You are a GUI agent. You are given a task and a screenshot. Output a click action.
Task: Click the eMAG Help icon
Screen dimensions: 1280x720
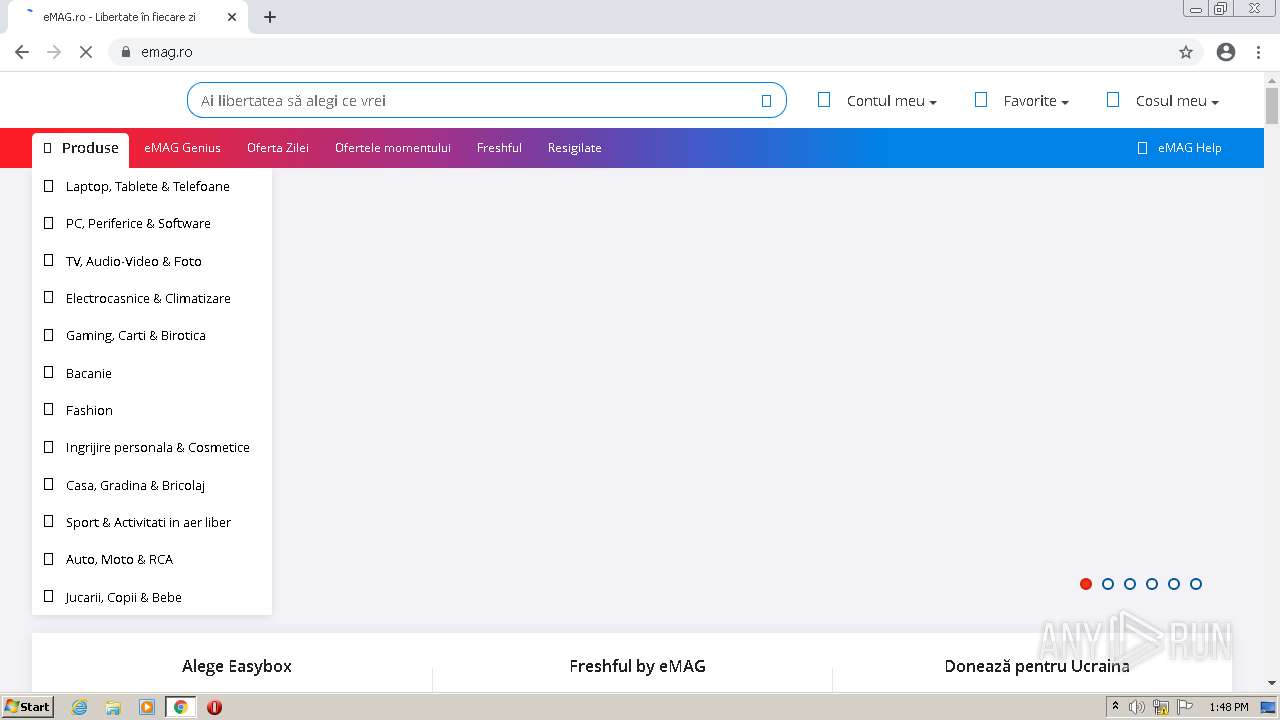click(x=1142, y=148)
